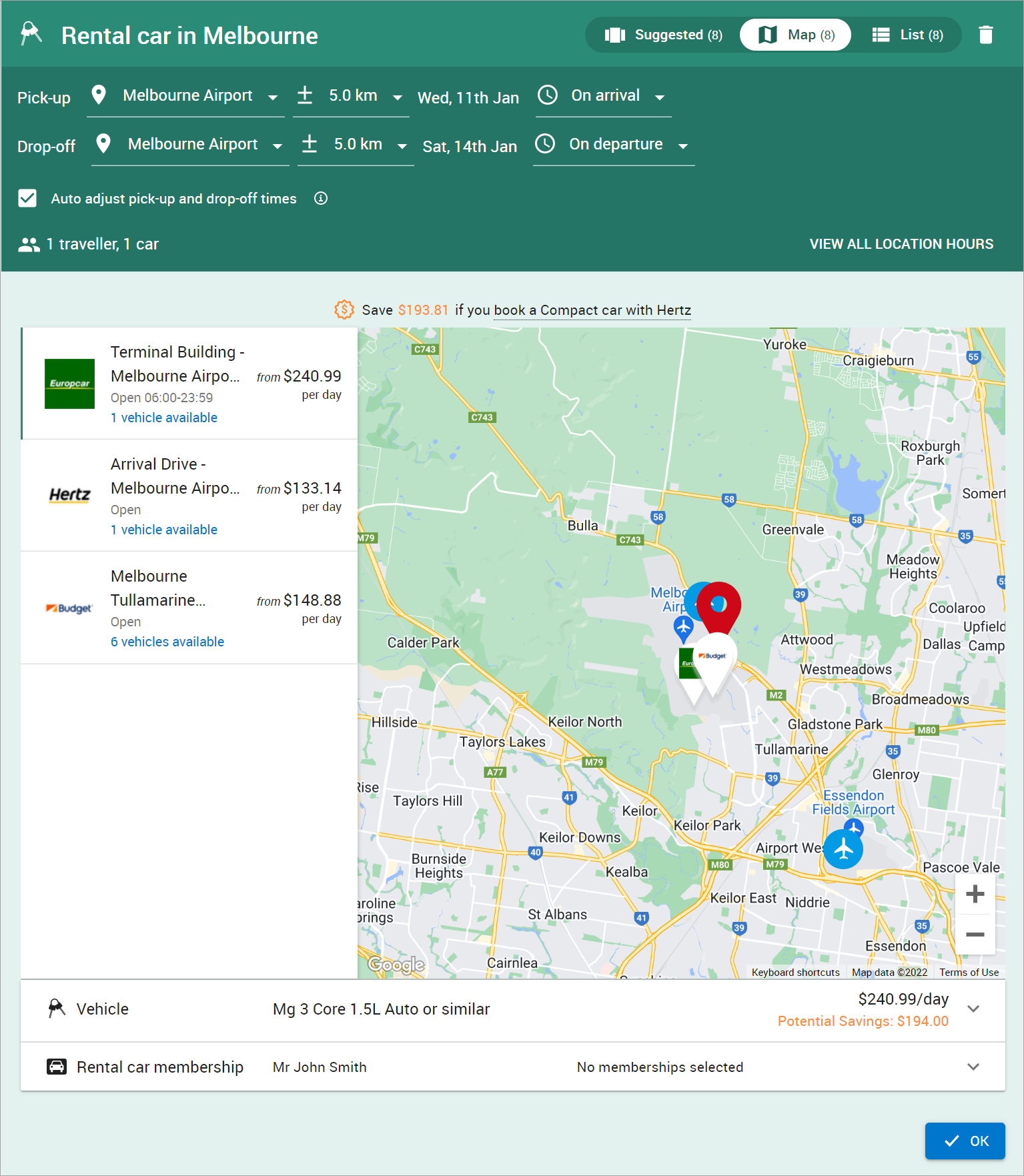Click the 1 traveller, 1 car text

pos(102,244)
